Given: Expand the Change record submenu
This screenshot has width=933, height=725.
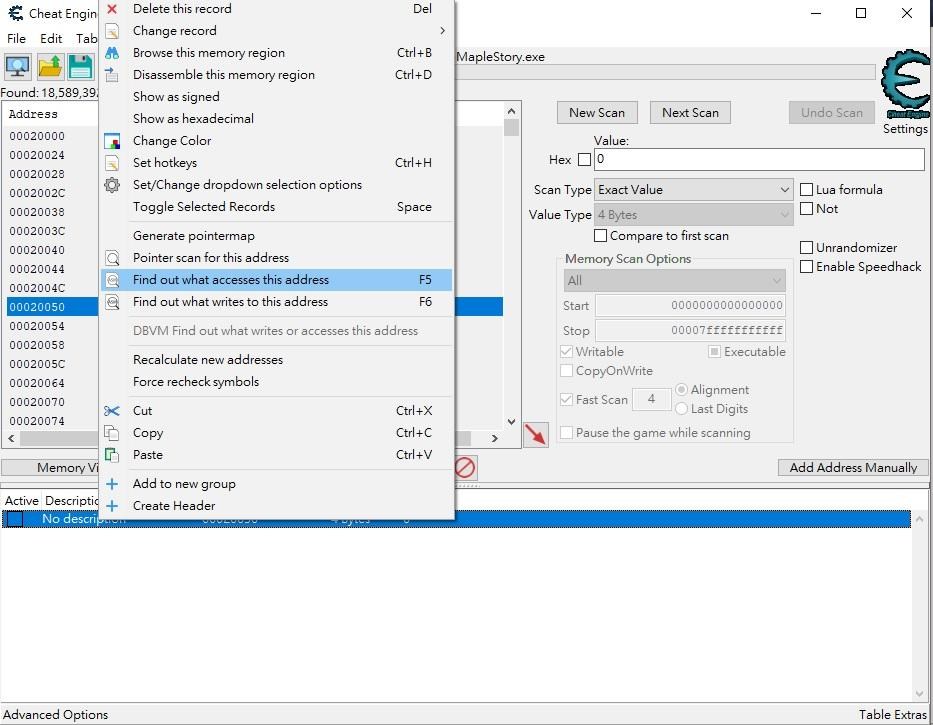Looking at the screenshot, I should click(175, 31).
